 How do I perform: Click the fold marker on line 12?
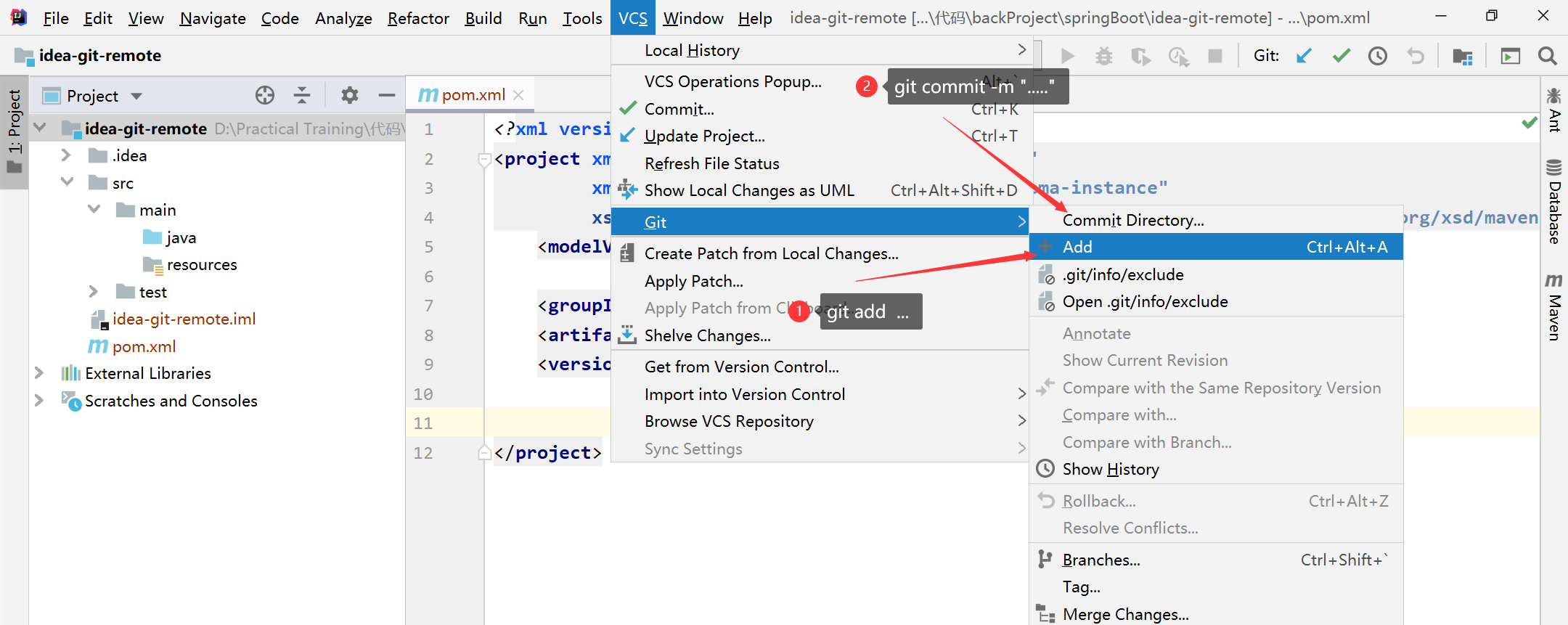pyautogui.click(x=484, y=453)
